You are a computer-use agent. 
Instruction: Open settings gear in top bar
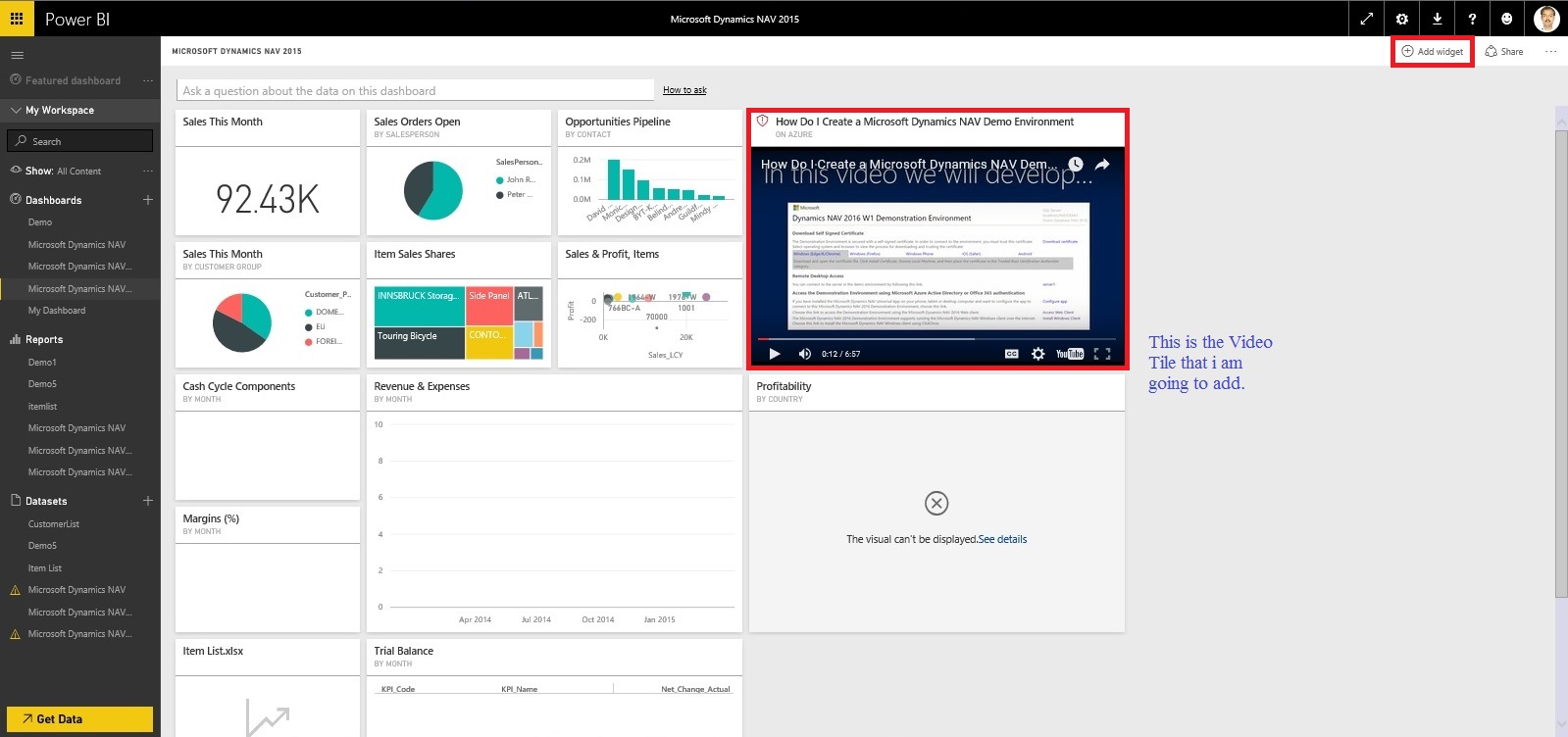1401,19
